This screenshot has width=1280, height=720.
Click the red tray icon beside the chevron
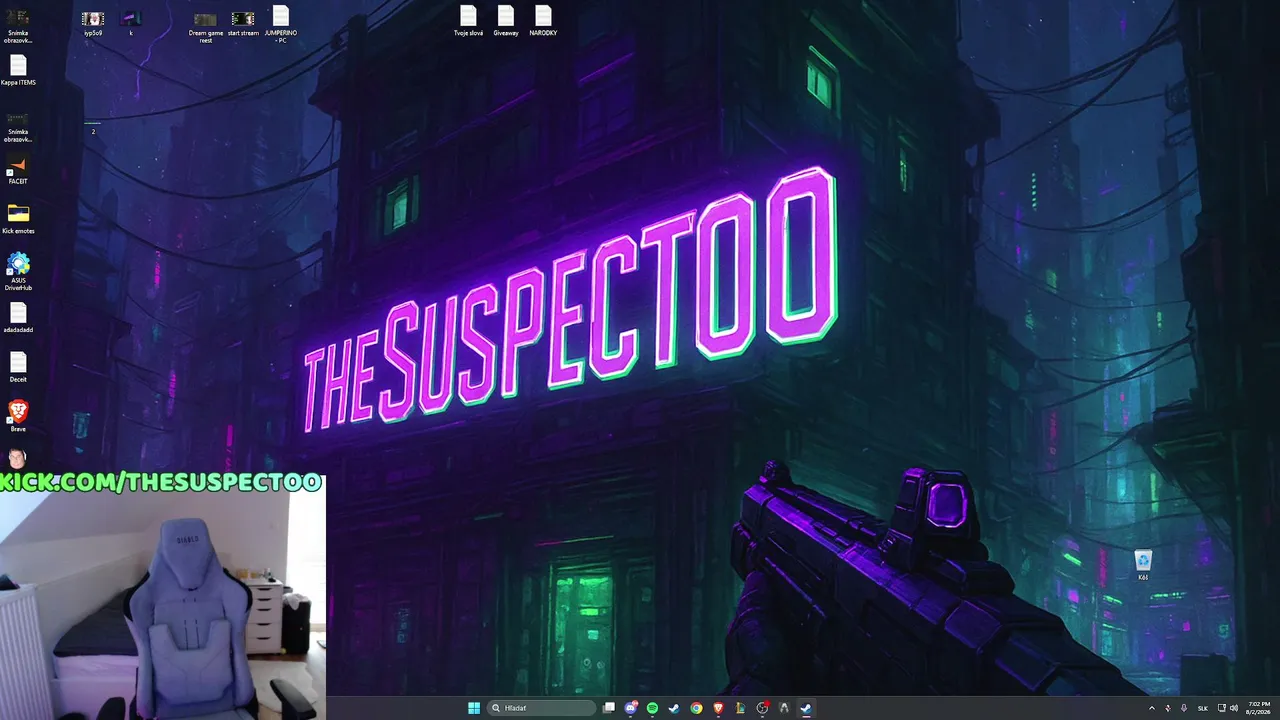click(x=1168, y=708)
